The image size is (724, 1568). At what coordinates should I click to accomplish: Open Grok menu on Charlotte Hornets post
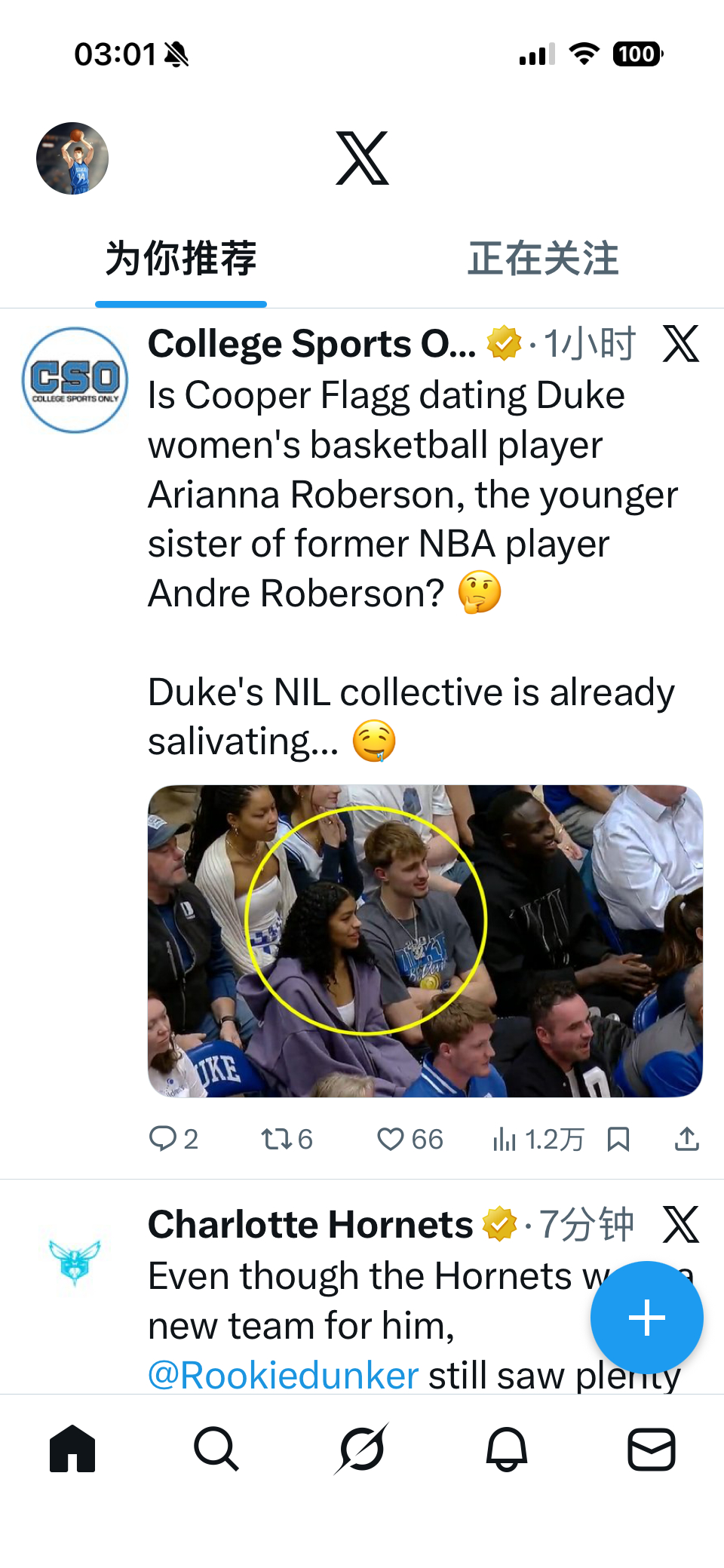point(680,1224)
